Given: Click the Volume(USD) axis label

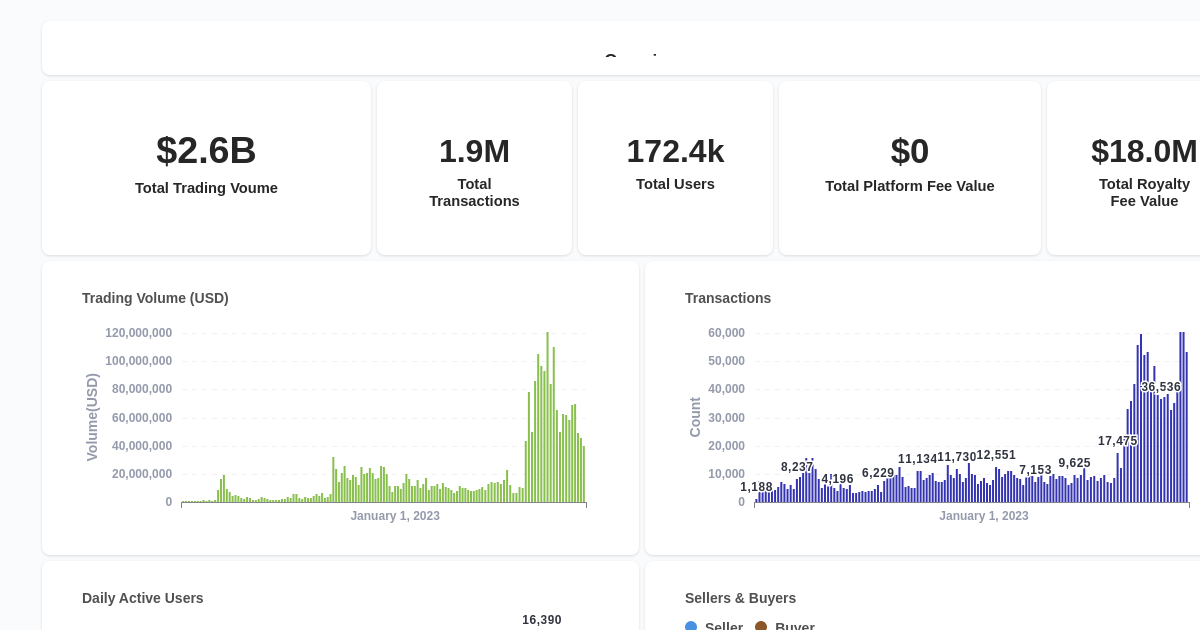Looking at the screenshot, I should point(91,418).
